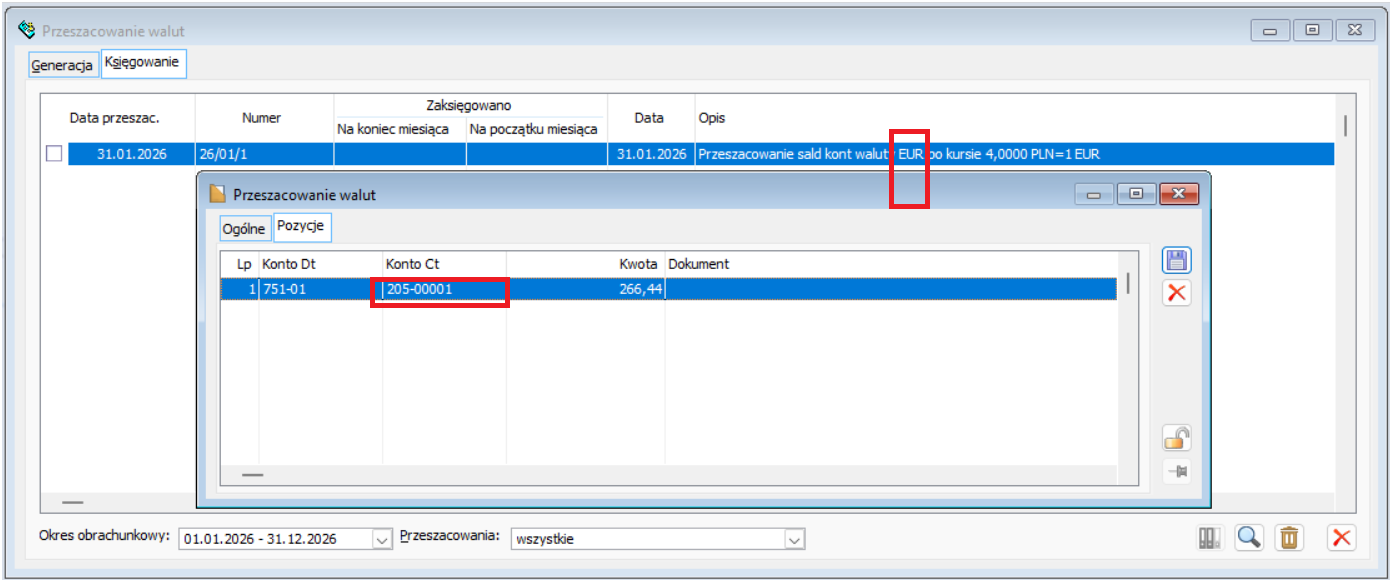Click the number cell 26/01/1
The height and width of the screenshot is (582, 1393).
click(264, 154)
